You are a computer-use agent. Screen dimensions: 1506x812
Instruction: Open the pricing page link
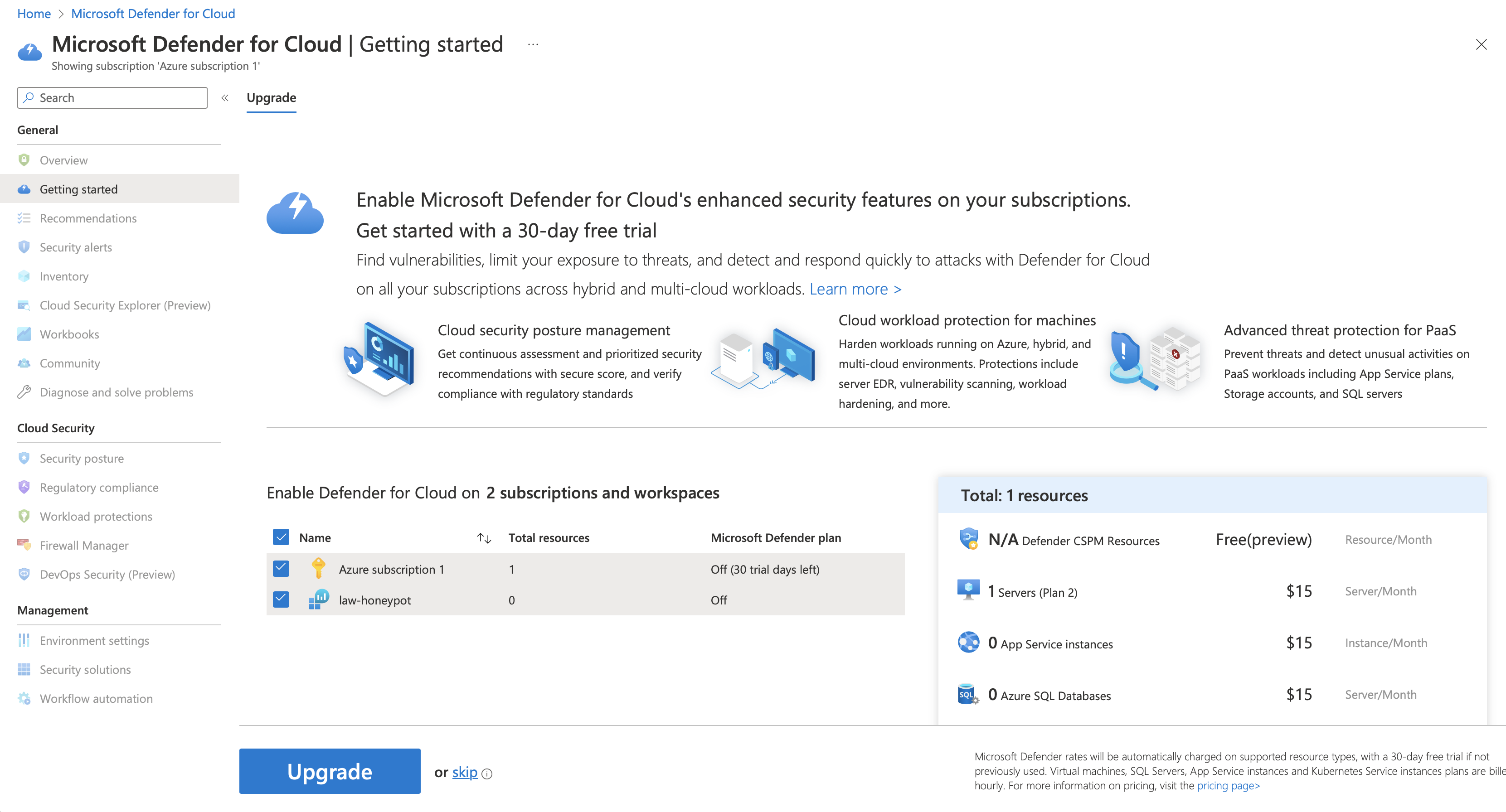coord(1228,786)
